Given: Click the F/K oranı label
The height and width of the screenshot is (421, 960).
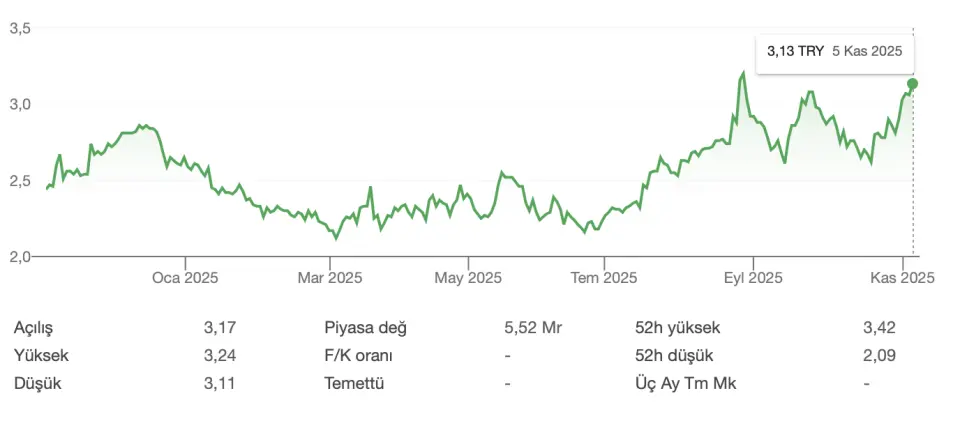Looking at the screenshot, I should [358, 355].
